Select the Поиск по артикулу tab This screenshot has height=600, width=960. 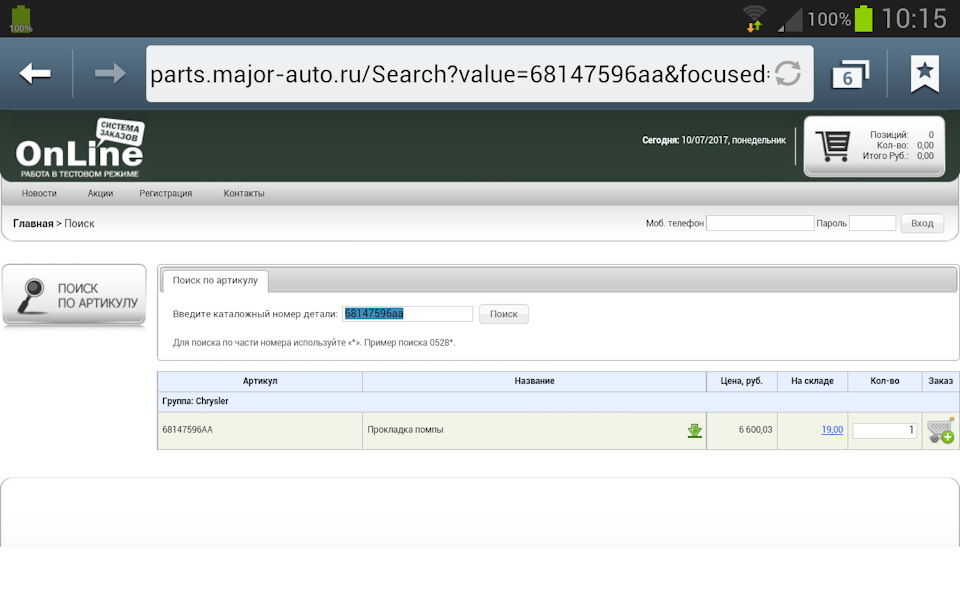[215, 281]
